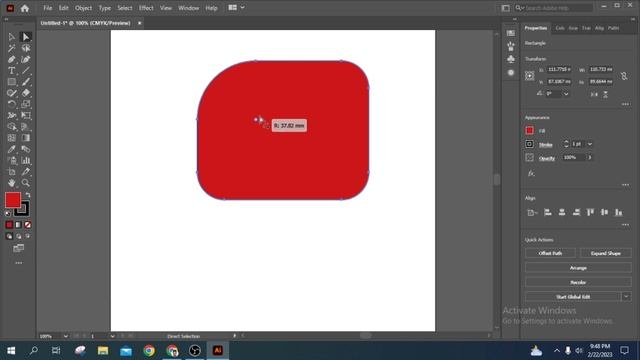This screenshot has width=640, height=360.
Task: Select the Zoom tool
Action: coord(26,183)
